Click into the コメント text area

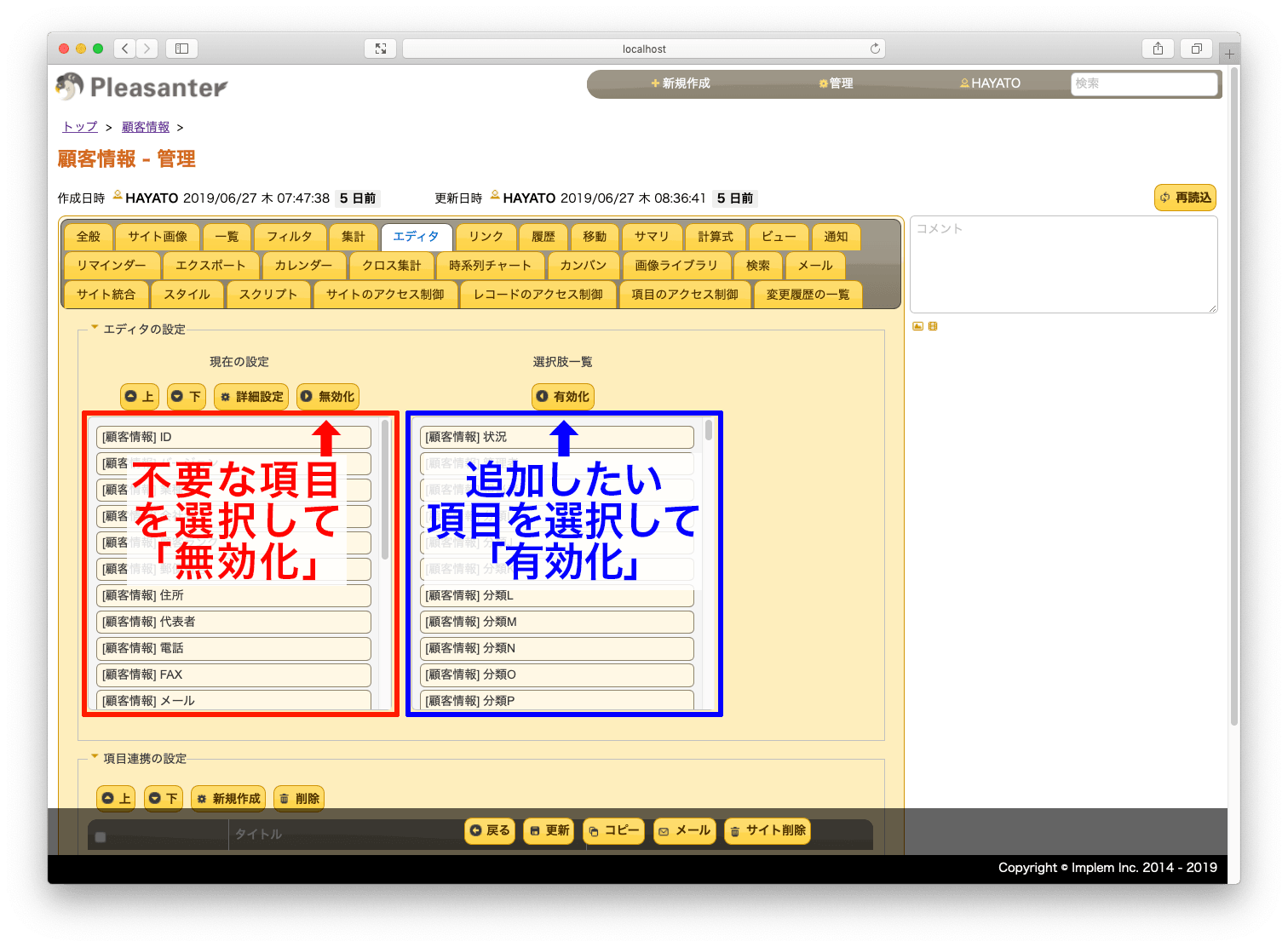(x=1064, y=264)
